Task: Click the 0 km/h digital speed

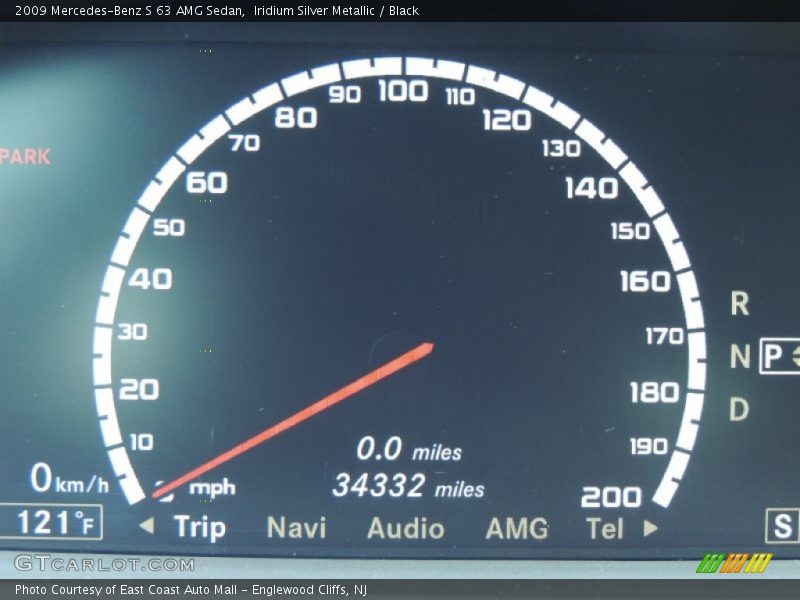Action: (x=69, y=478)
